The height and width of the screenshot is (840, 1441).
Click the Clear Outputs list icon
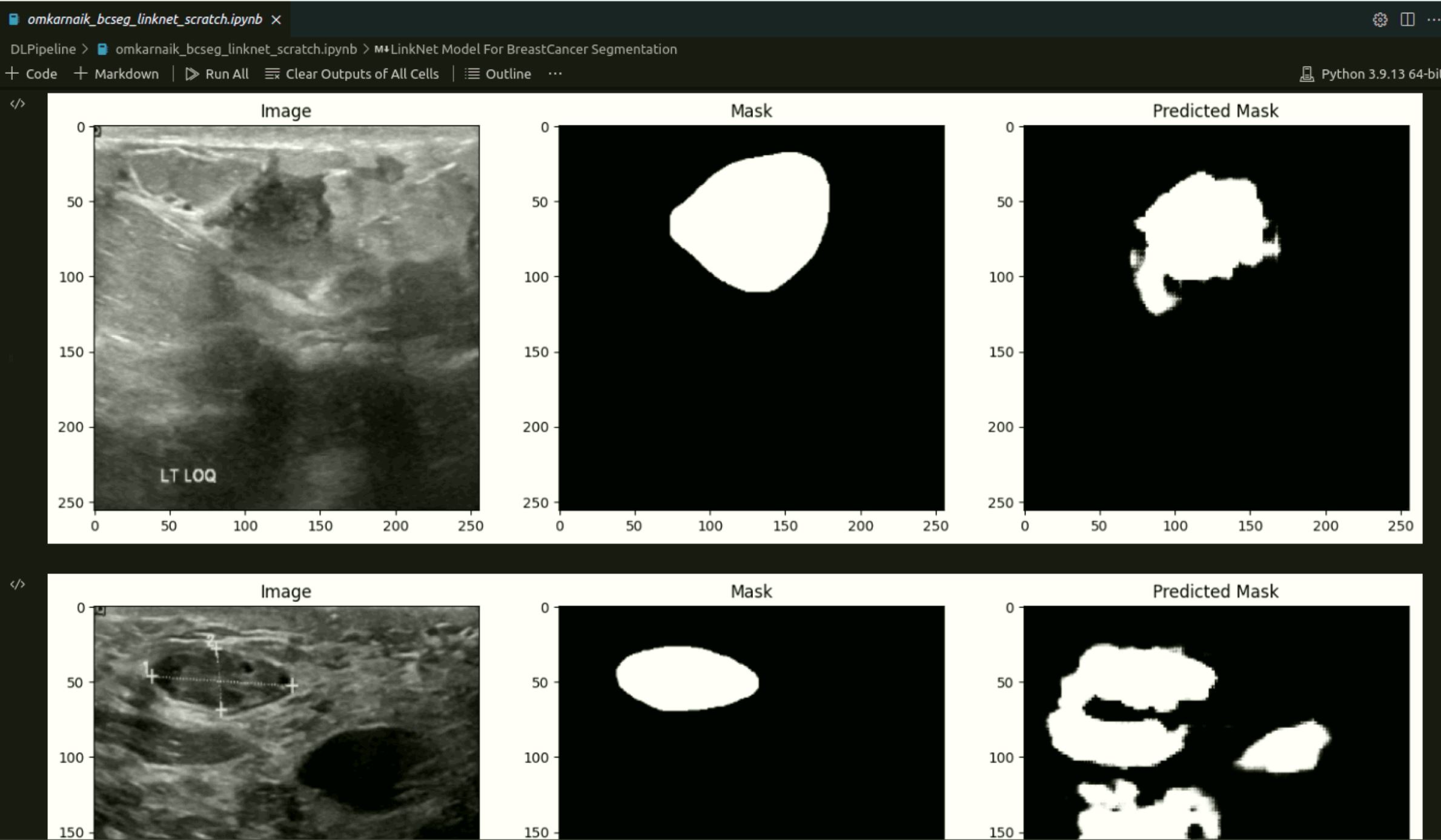272,74
